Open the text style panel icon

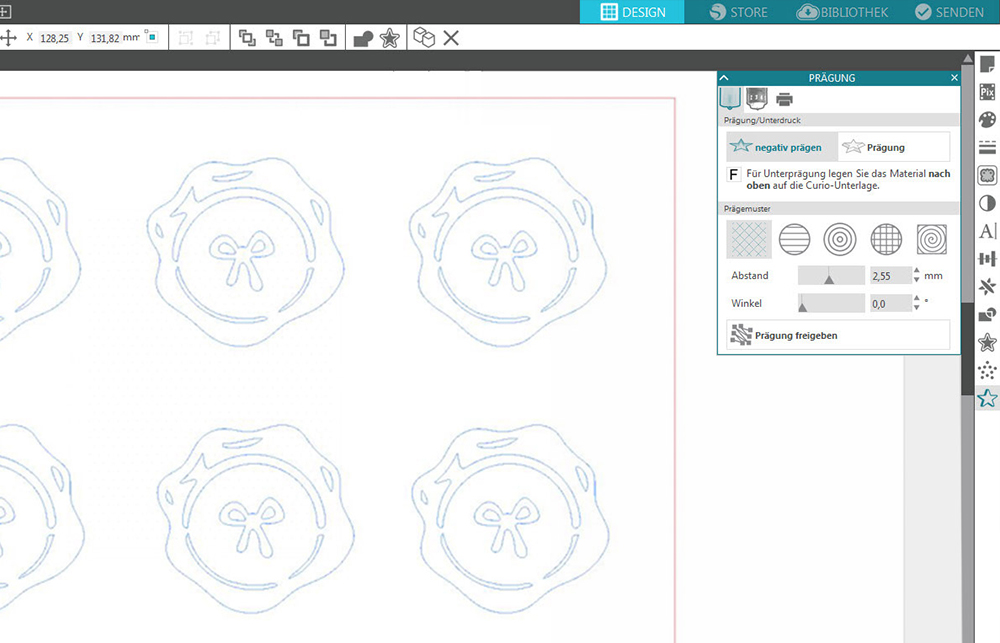coord(987,231)
